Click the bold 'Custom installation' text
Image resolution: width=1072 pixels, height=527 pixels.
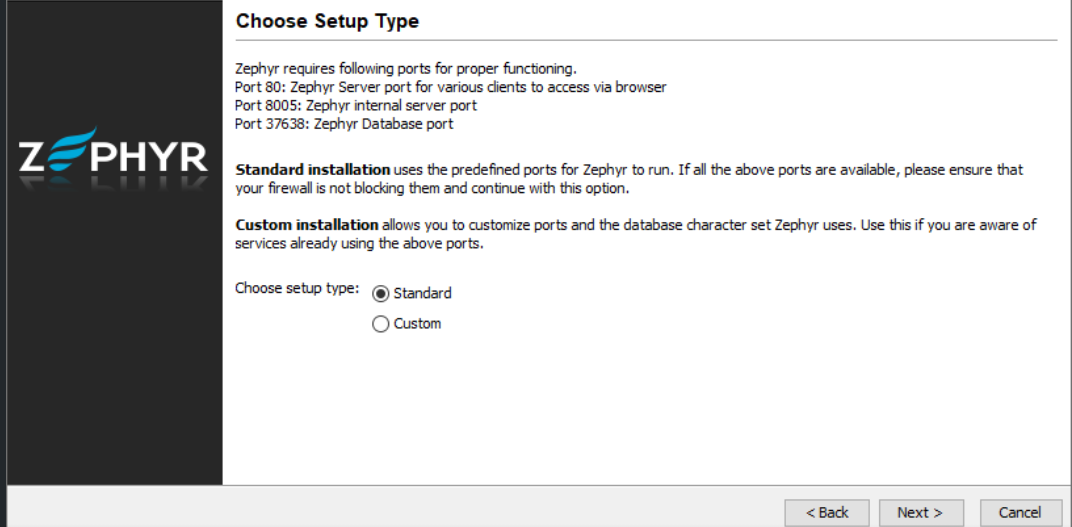(x=306, y=225)
